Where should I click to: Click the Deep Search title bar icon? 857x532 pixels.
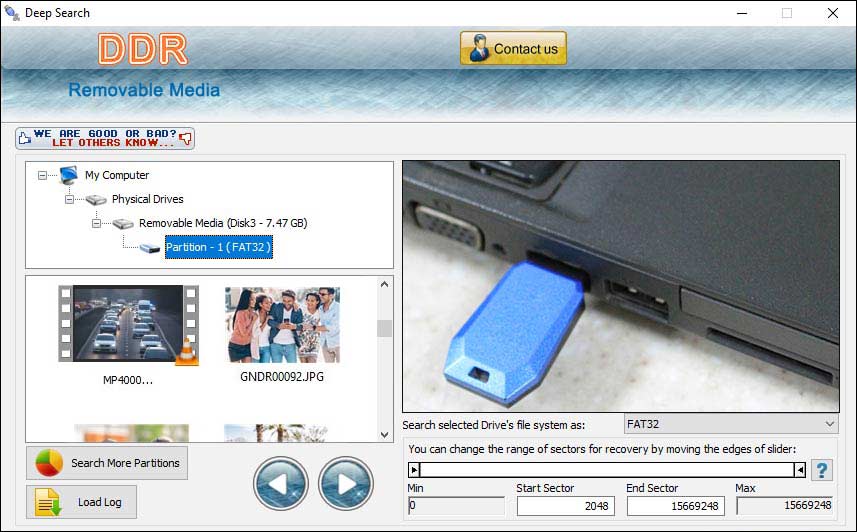tap(11, 13)
